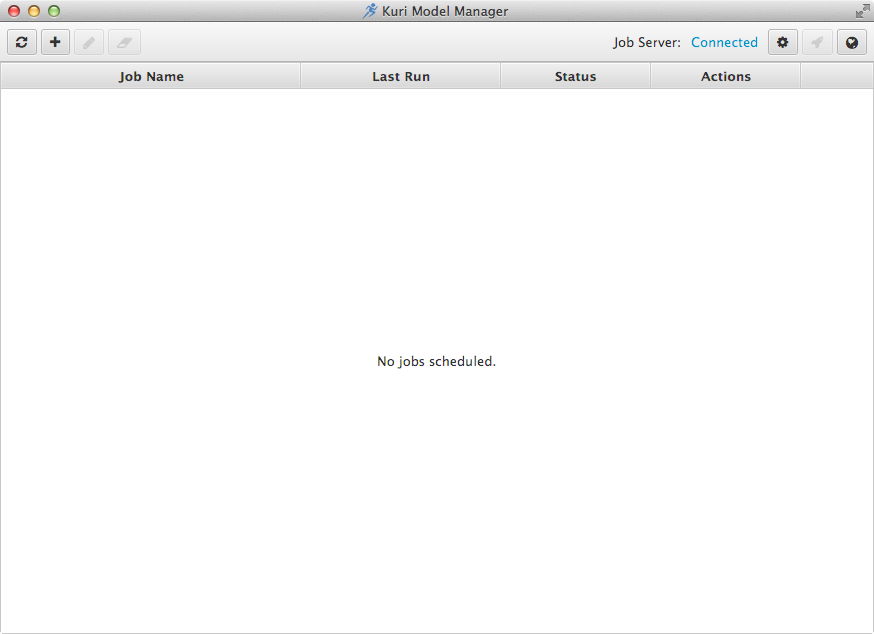This screenshot has height=634, width=874.
Task: Click the yellow minimize button
Action: (33, 10)
